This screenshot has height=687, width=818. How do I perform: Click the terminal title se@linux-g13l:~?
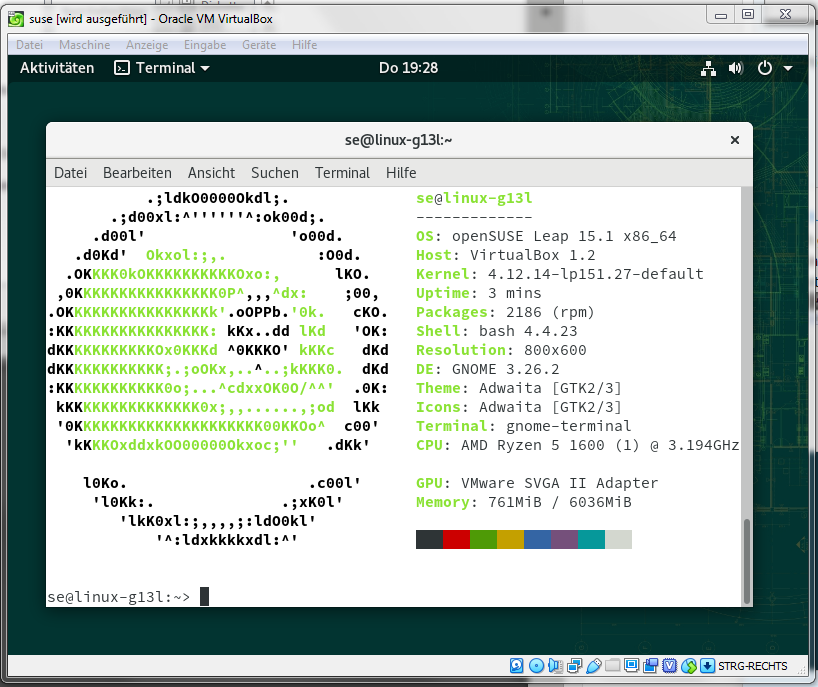(x=398, y=140)
